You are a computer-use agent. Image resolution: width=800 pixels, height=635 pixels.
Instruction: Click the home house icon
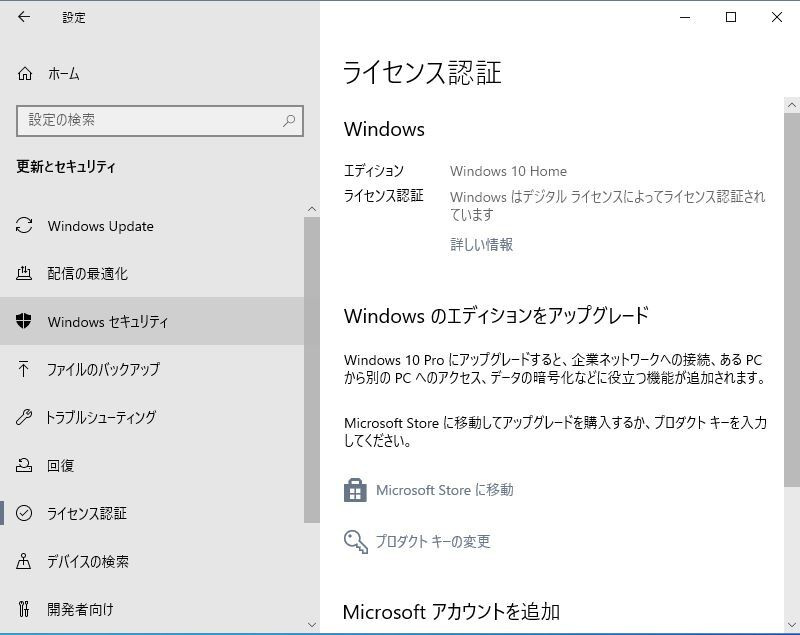point(24,74)
